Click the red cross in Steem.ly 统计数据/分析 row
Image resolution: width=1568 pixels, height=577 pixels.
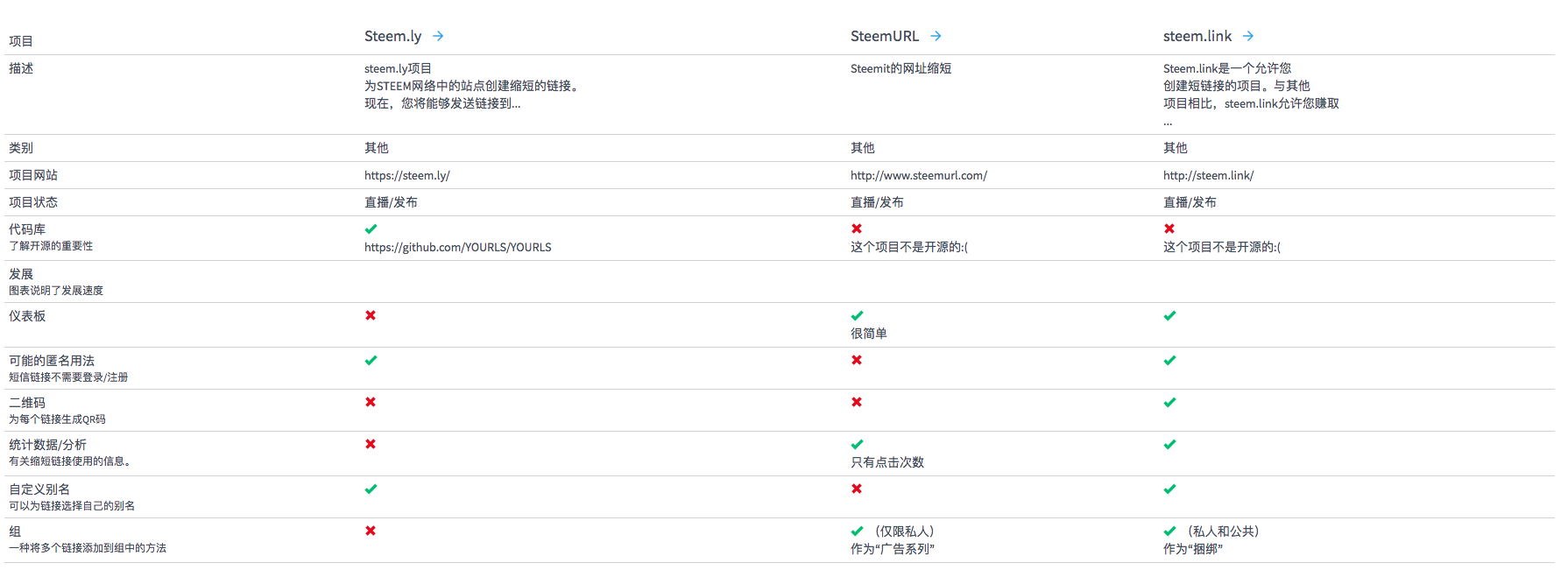(371, 444)
